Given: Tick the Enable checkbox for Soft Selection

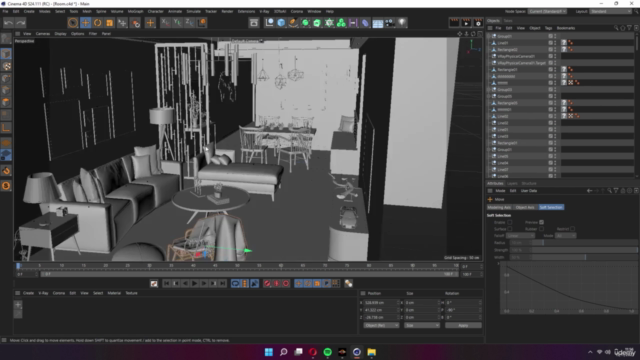Looking at the screenshot, I should coord(510,222).
